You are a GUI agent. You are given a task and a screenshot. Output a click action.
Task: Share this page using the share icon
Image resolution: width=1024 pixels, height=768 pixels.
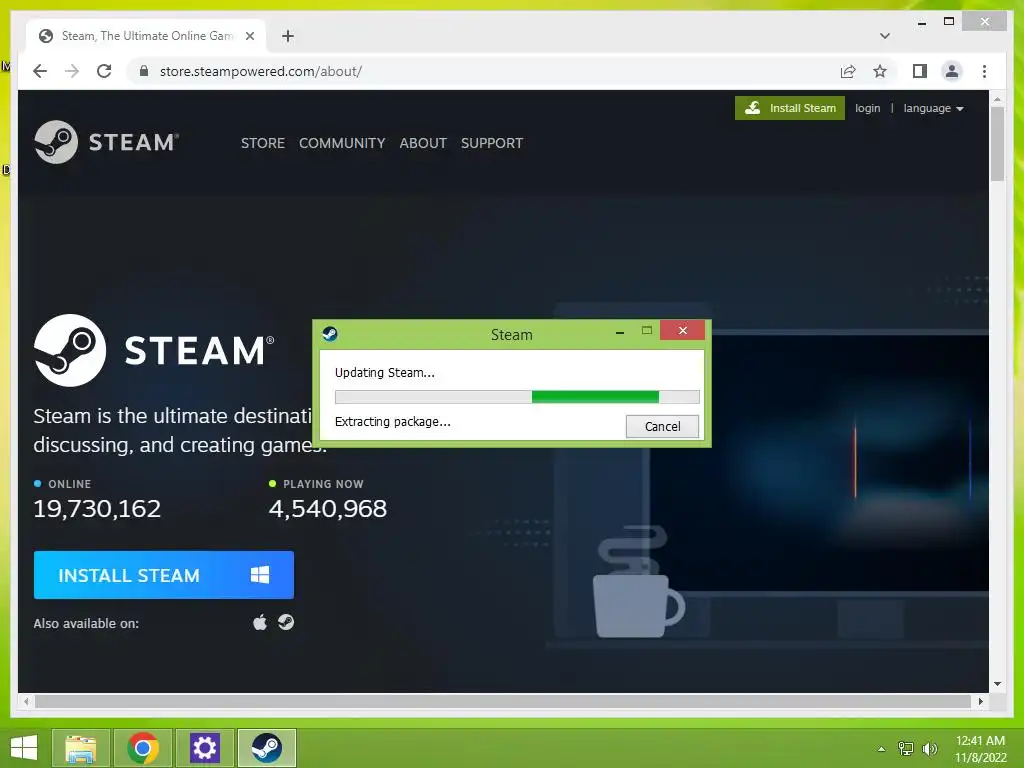click(848, 71)
